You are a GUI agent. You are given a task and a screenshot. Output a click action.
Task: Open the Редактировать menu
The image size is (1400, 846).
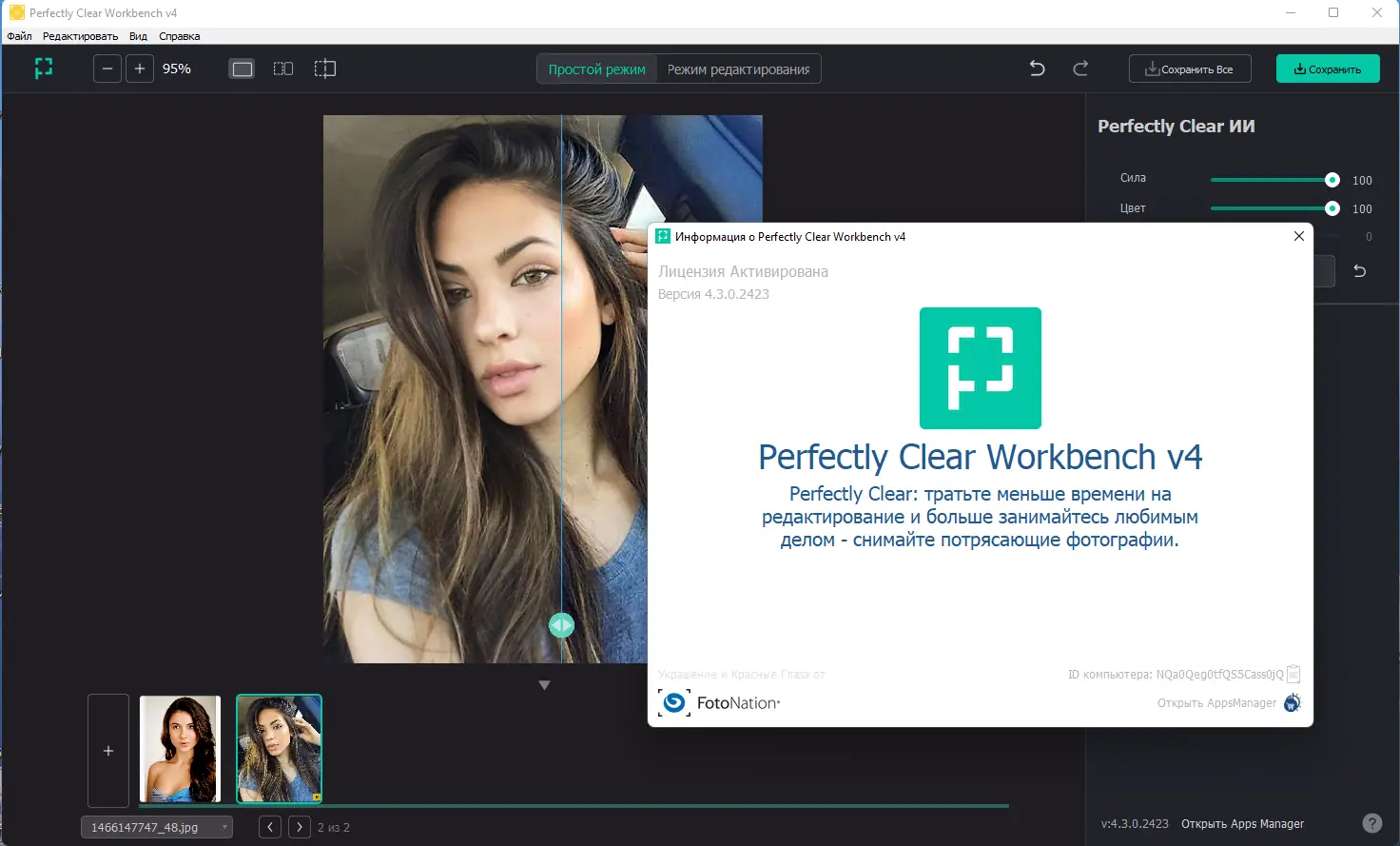(80, 36)
